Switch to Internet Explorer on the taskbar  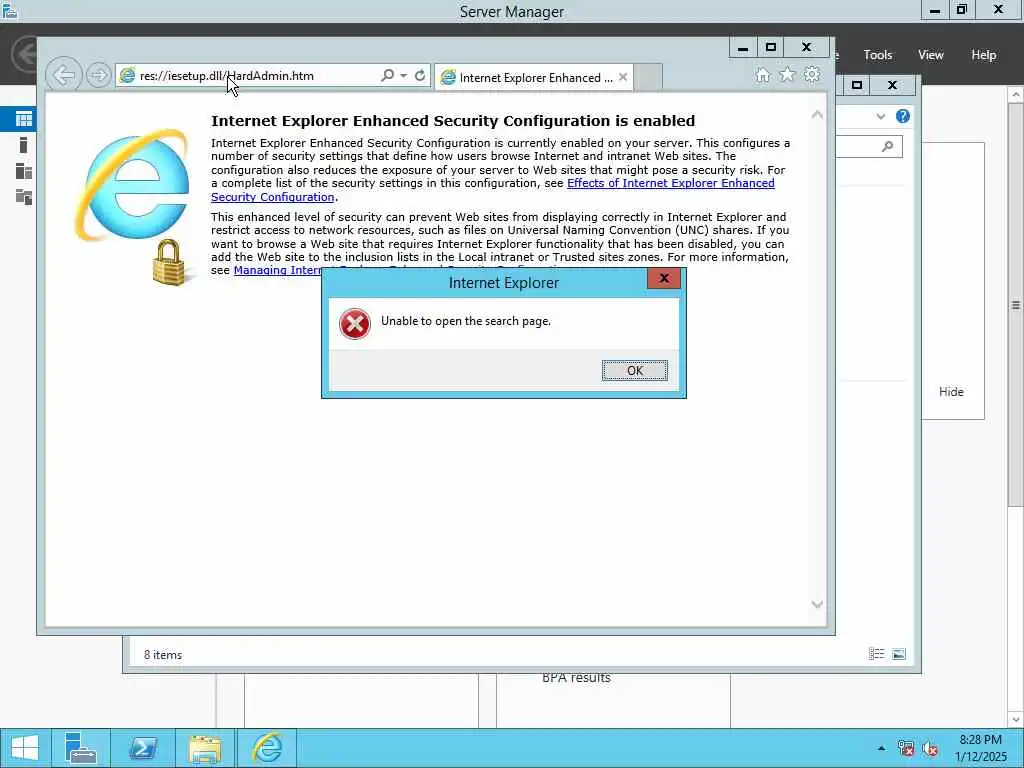point(267,748)
